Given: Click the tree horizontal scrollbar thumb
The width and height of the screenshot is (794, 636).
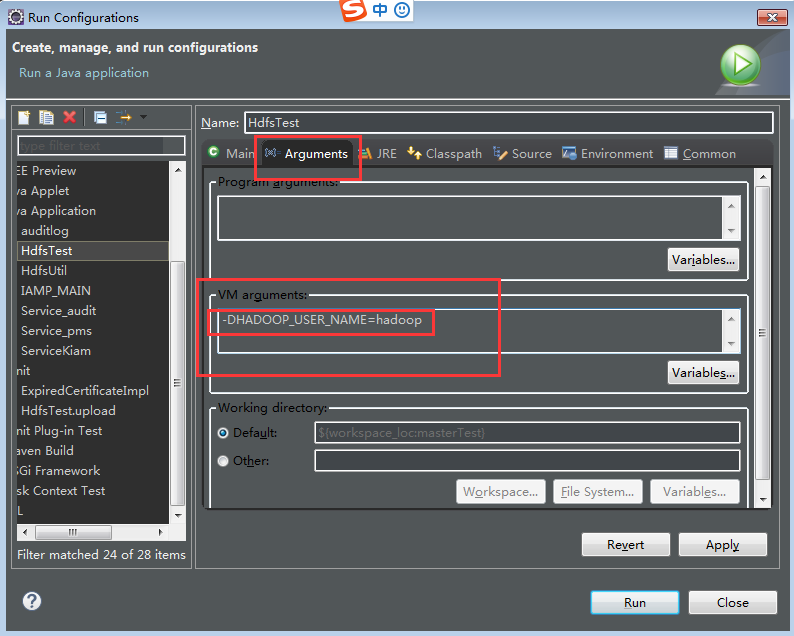Looking at the screenshot, I should point(73,532).
